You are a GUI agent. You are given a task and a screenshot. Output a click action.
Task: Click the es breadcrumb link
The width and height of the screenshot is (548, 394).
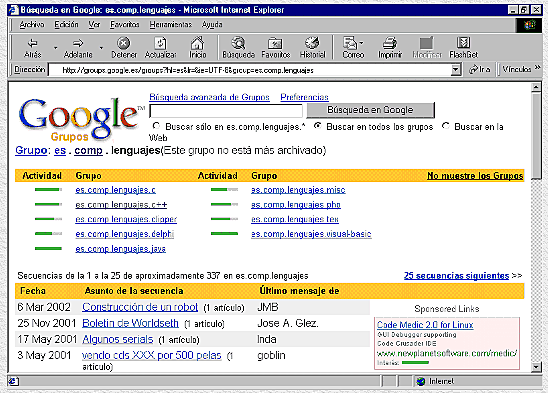[x=60, y=150]
